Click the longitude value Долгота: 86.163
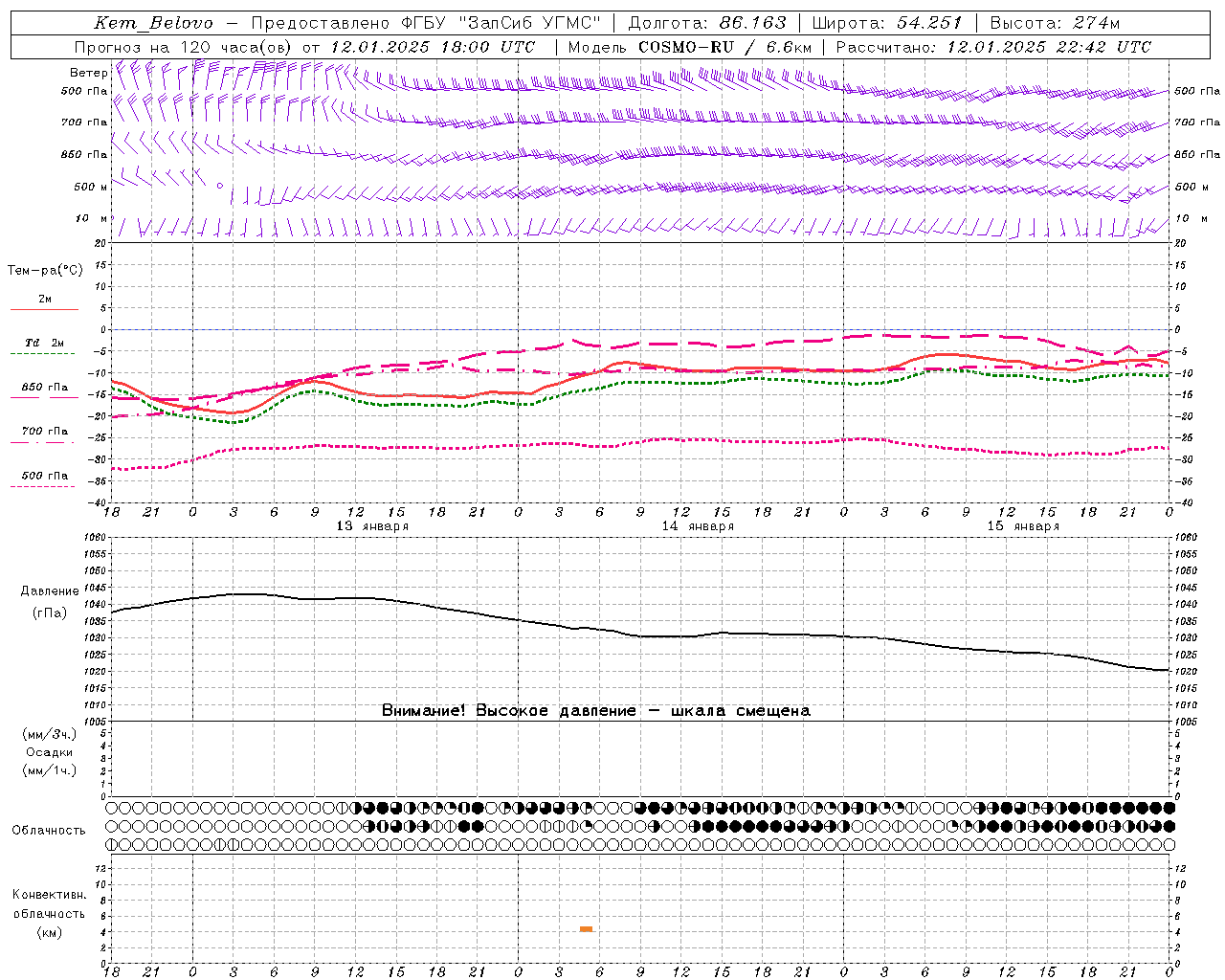 (707, 23)
